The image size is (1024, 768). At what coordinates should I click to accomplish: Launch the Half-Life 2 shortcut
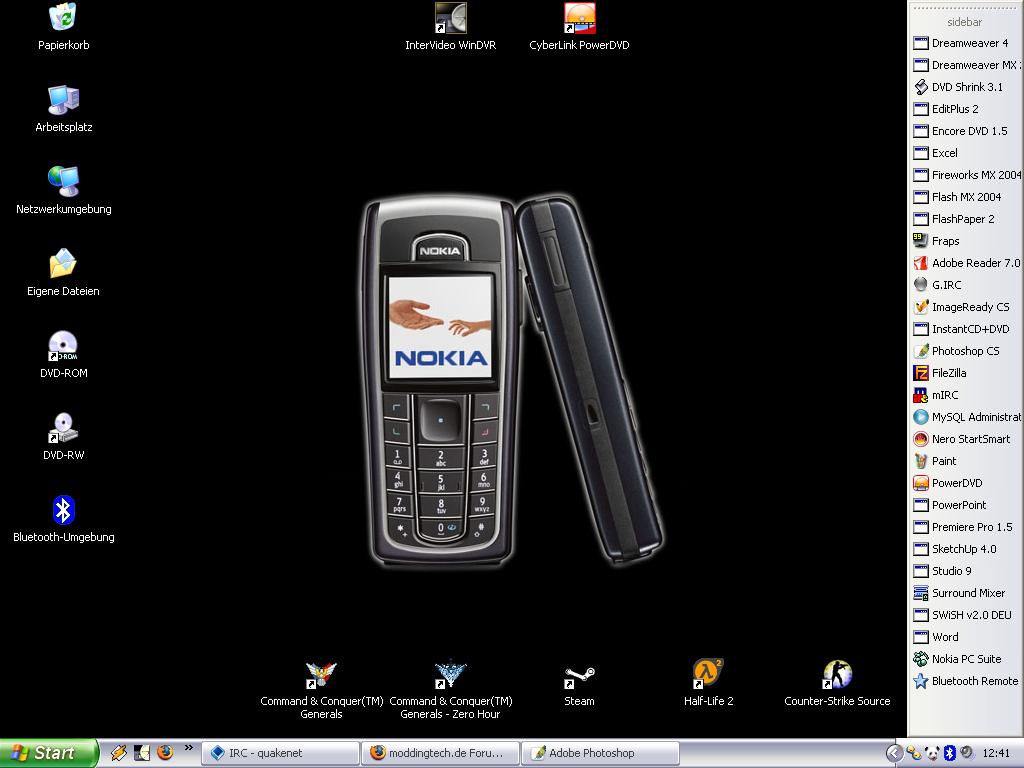708,676
